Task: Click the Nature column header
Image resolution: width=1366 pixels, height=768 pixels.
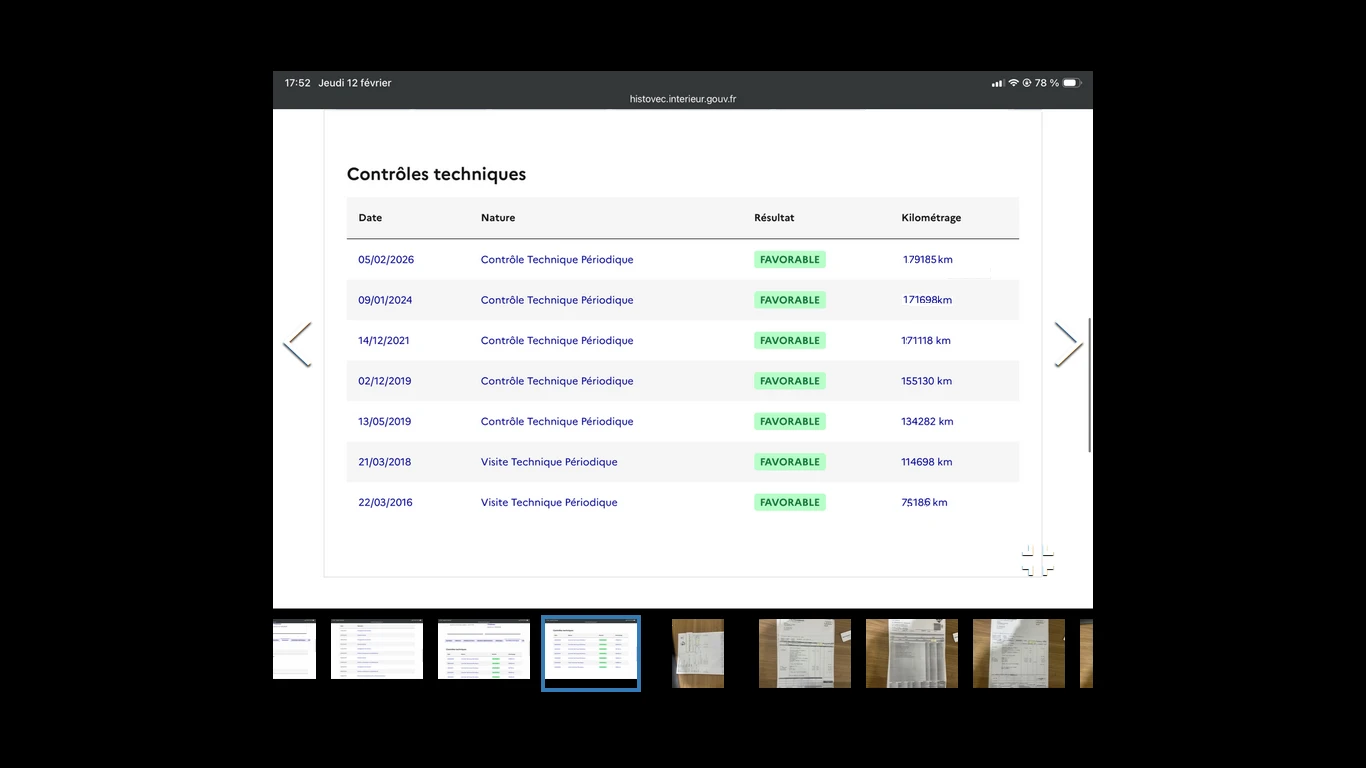Action: (x=498, y=218)
